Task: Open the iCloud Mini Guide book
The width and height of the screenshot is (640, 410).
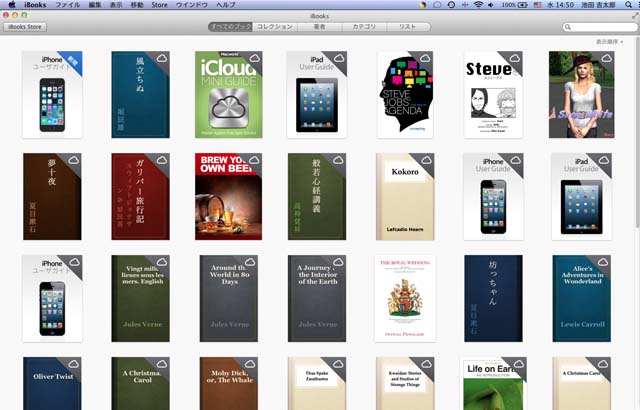Action: click(x=229, y=95)
